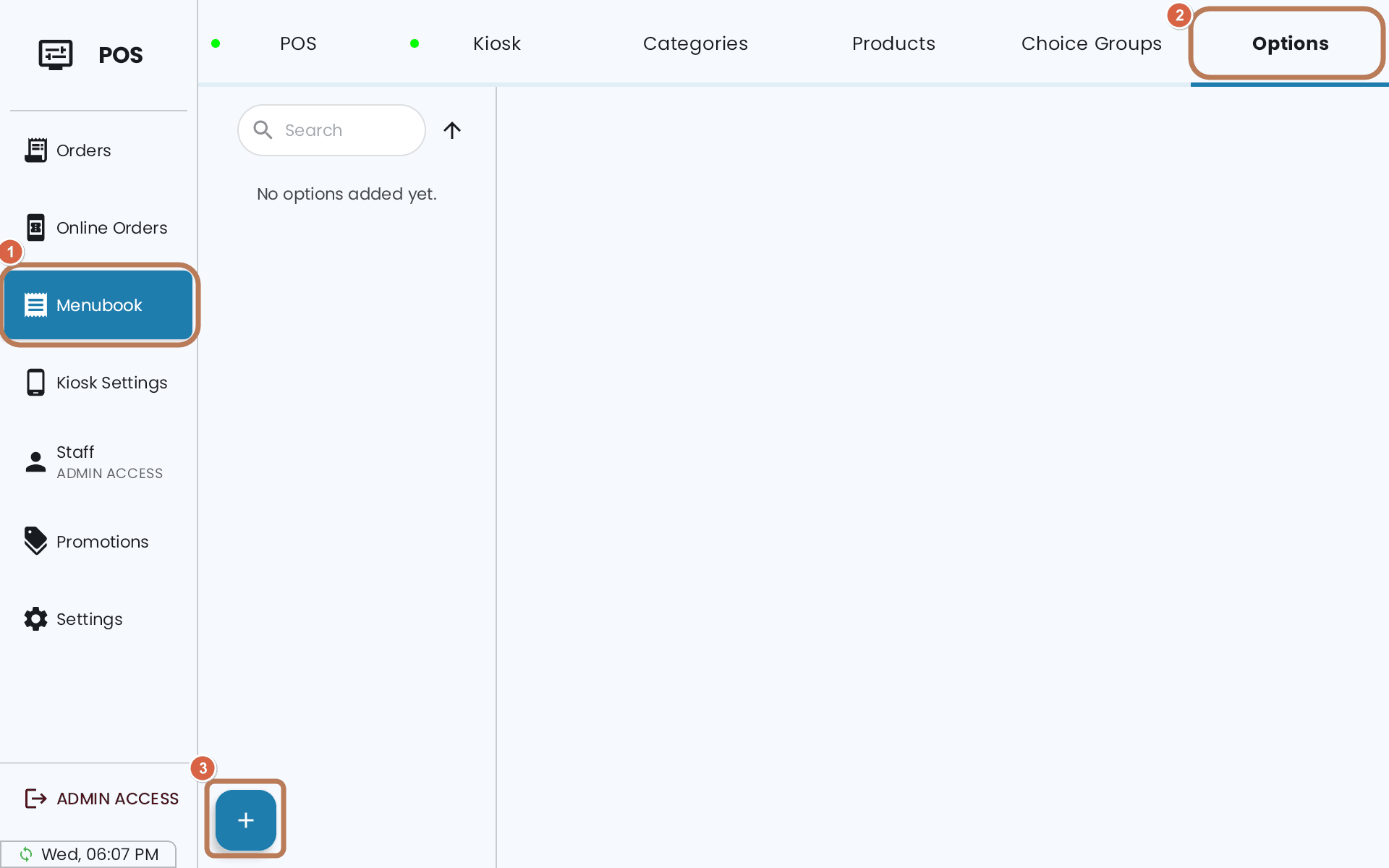Open the Categories tab
Screen dimensions: 1389x868
click(x=695, y=43)
